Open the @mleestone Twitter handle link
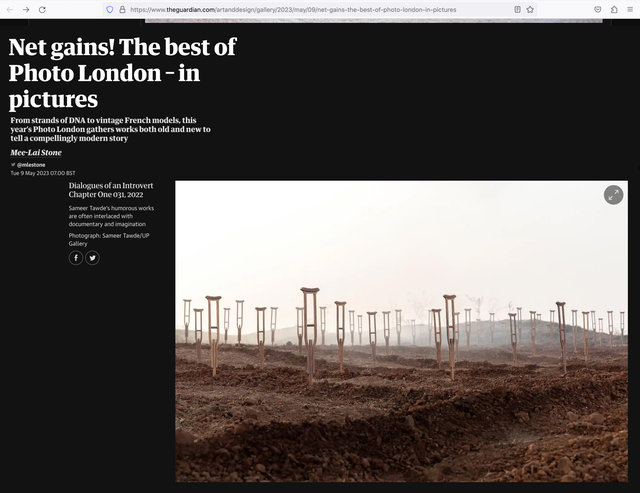640x493 pixels. click(31, 165)
